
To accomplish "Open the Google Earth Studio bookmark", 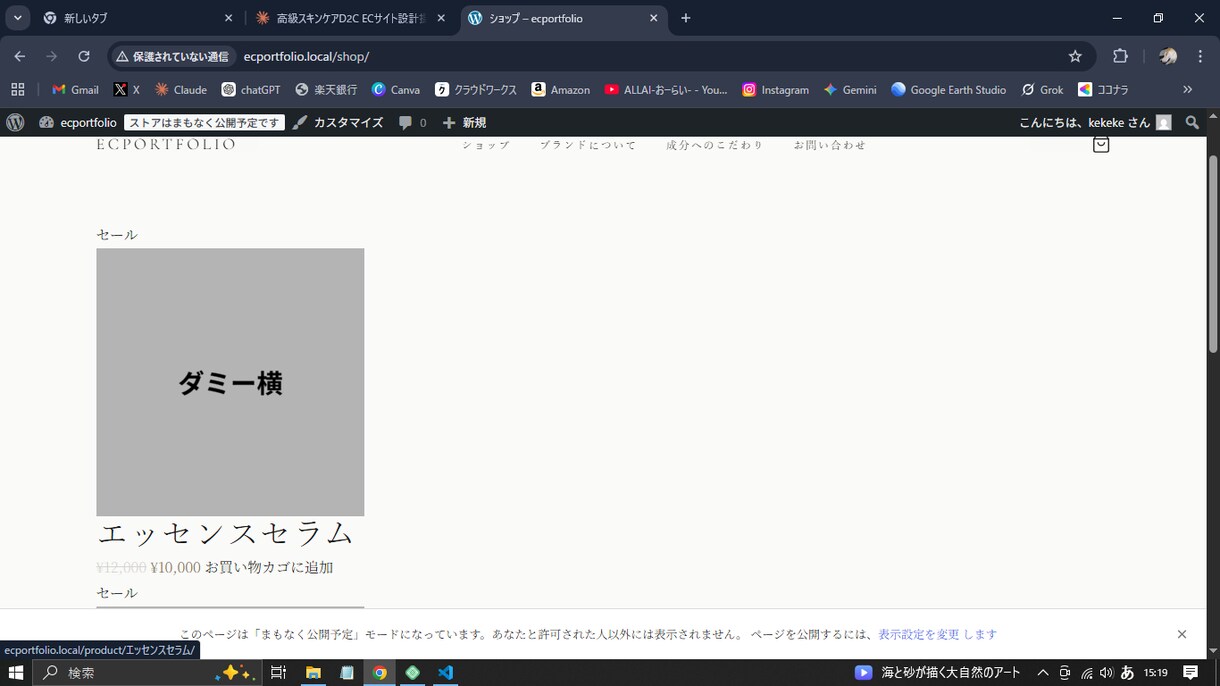I will click(x=948, y=89).
